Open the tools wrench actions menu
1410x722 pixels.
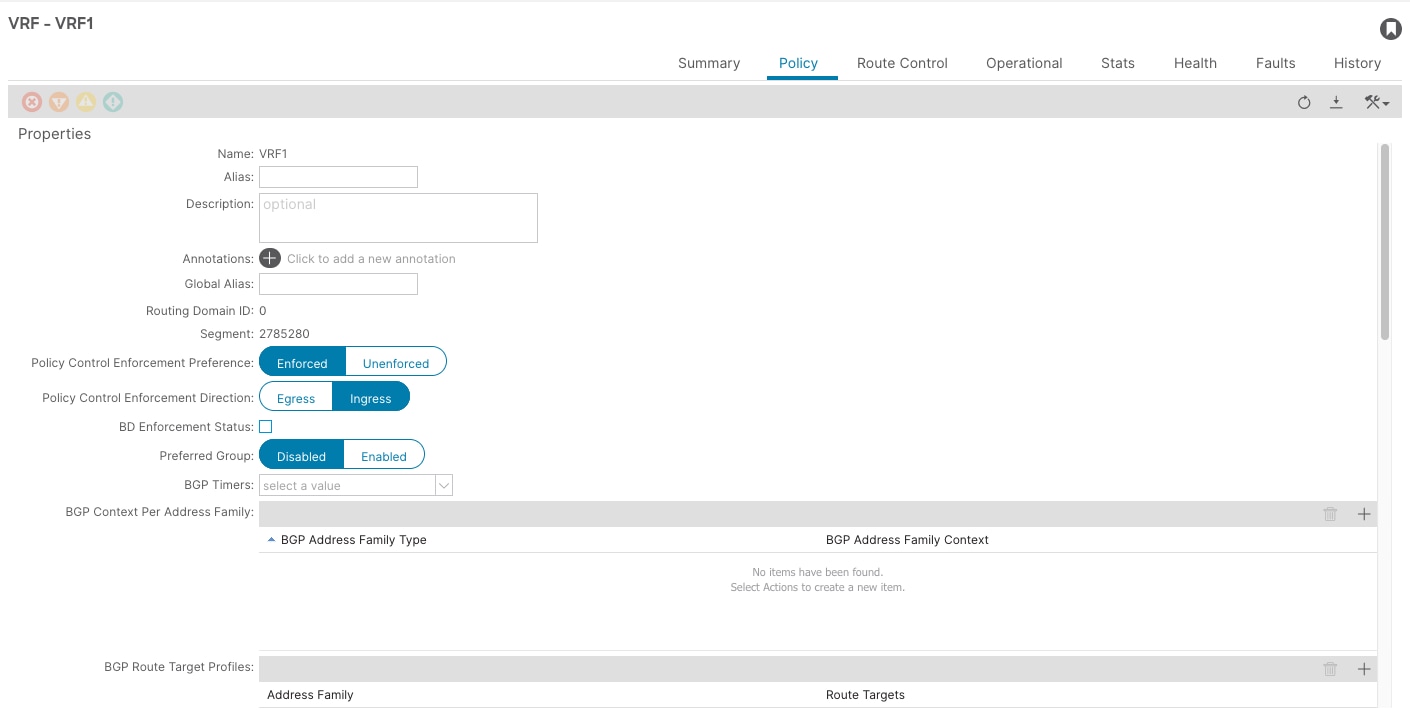[x=1376, y=102]
